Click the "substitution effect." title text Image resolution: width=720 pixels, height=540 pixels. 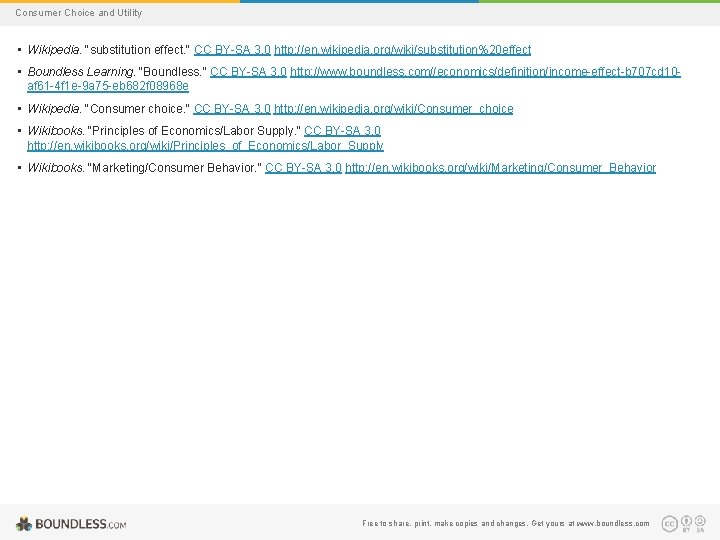[137, 50]
